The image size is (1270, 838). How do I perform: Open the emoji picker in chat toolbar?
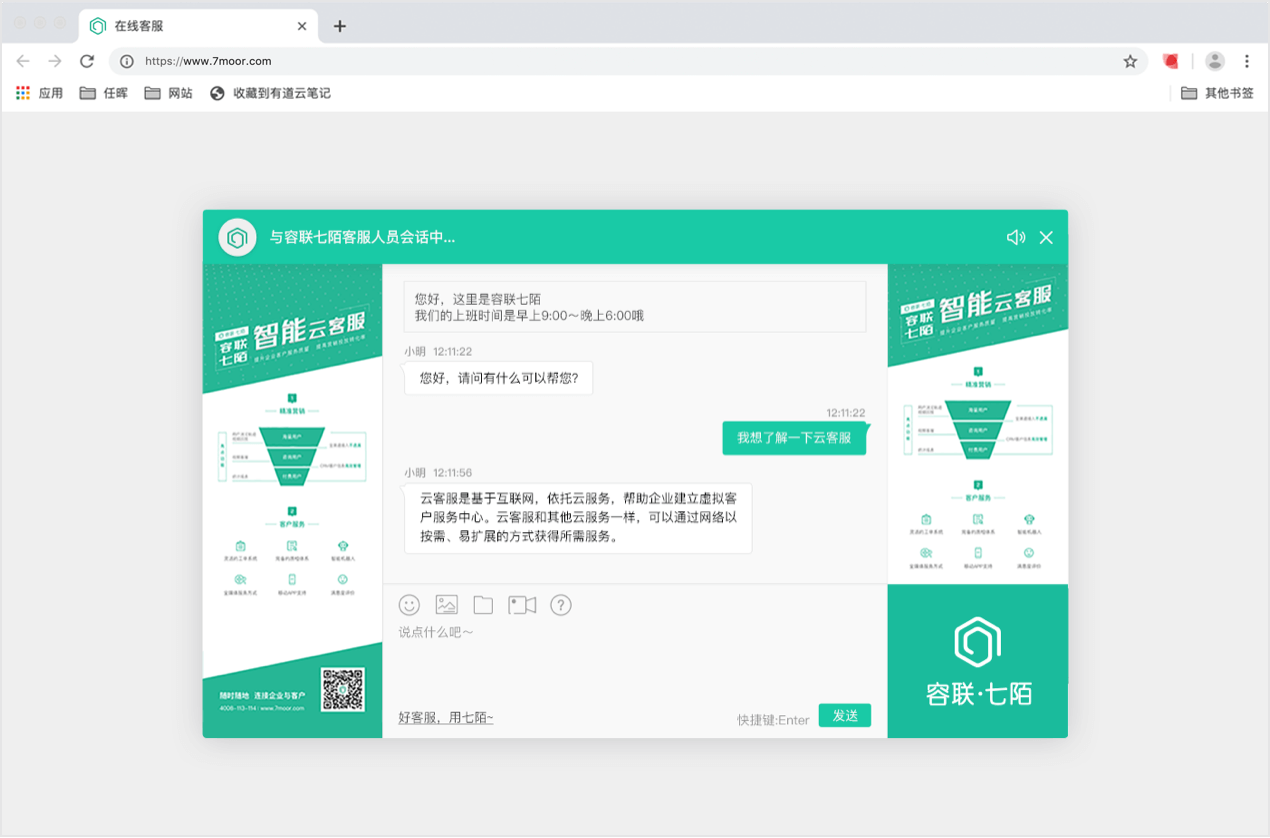(409, 605)
